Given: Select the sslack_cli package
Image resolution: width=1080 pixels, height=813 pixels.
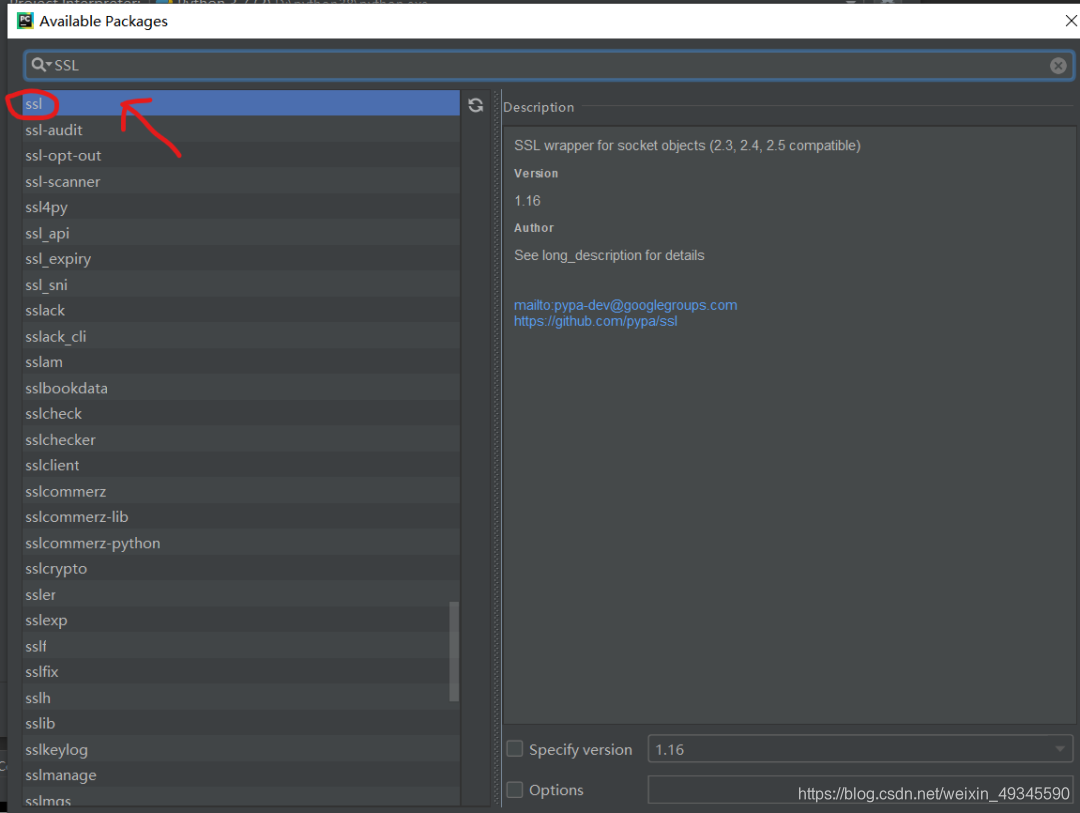Looking at the screenshot, I should pyautogui.click(x=241, y=337).
